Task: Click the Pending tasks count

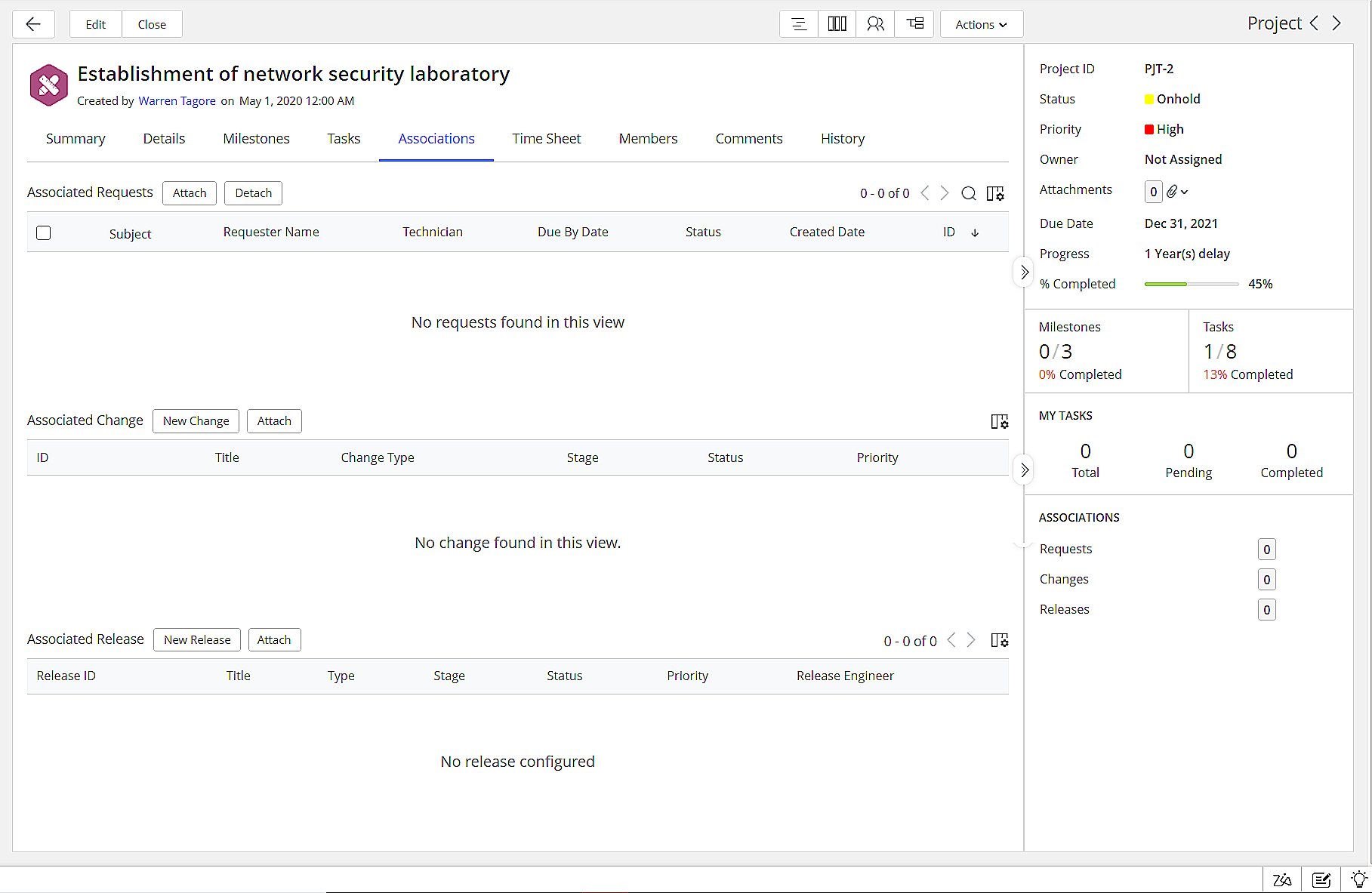Action: click(1189, 451)
